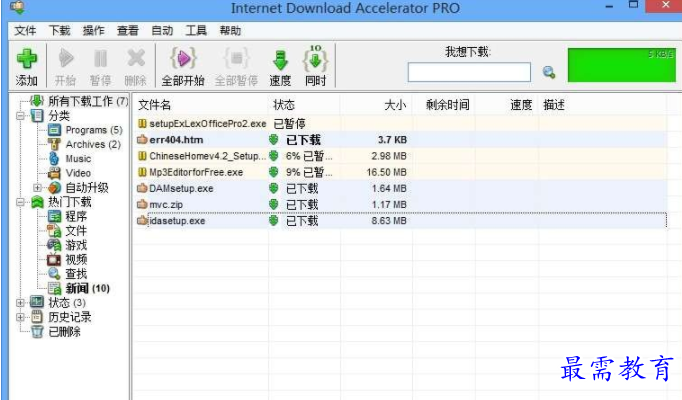Select the 游戏 item under 热门下载
Image resolution: width=682 pixels, height=400 pixels.
(76, 245)
